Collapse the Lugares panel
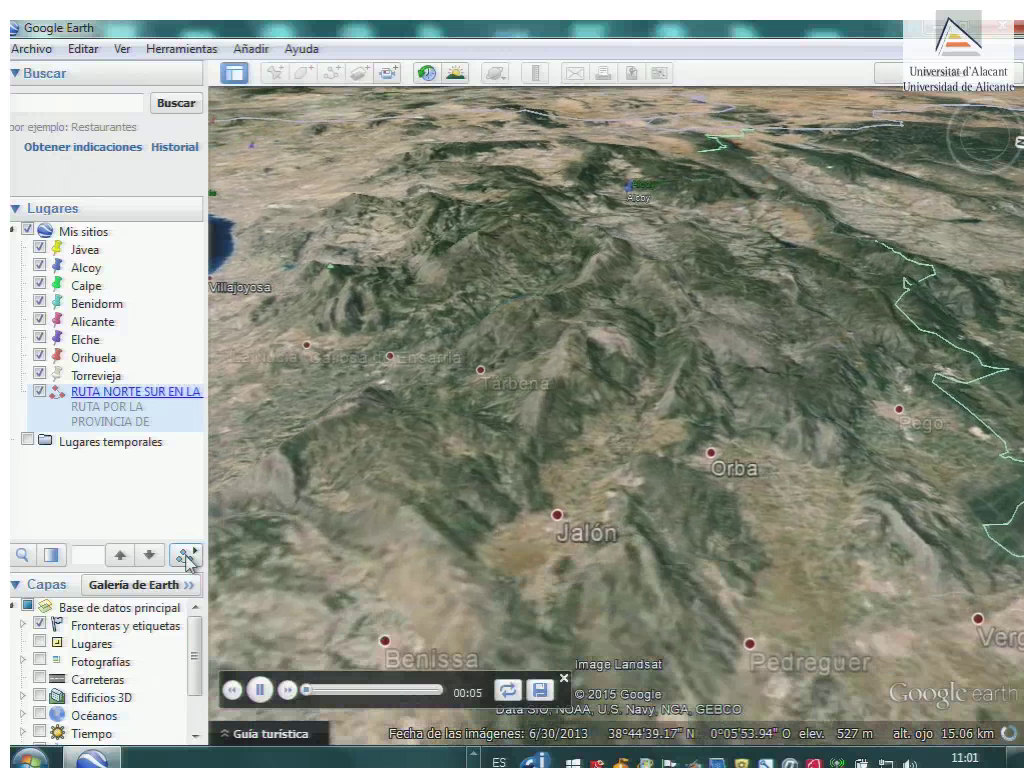1024x768 pixels. pos(15,208)
